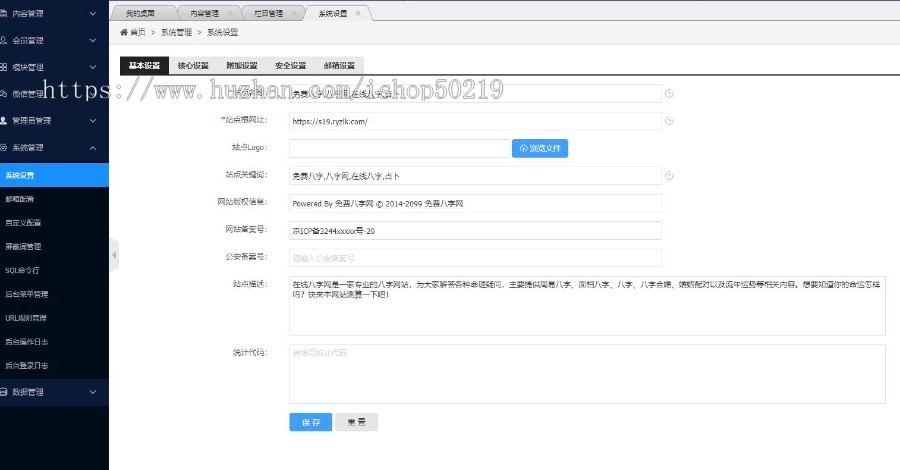The height and width of the screenshot is (470, 900).
Task: Close the 系统设置 tab
Action: point(358,13)
